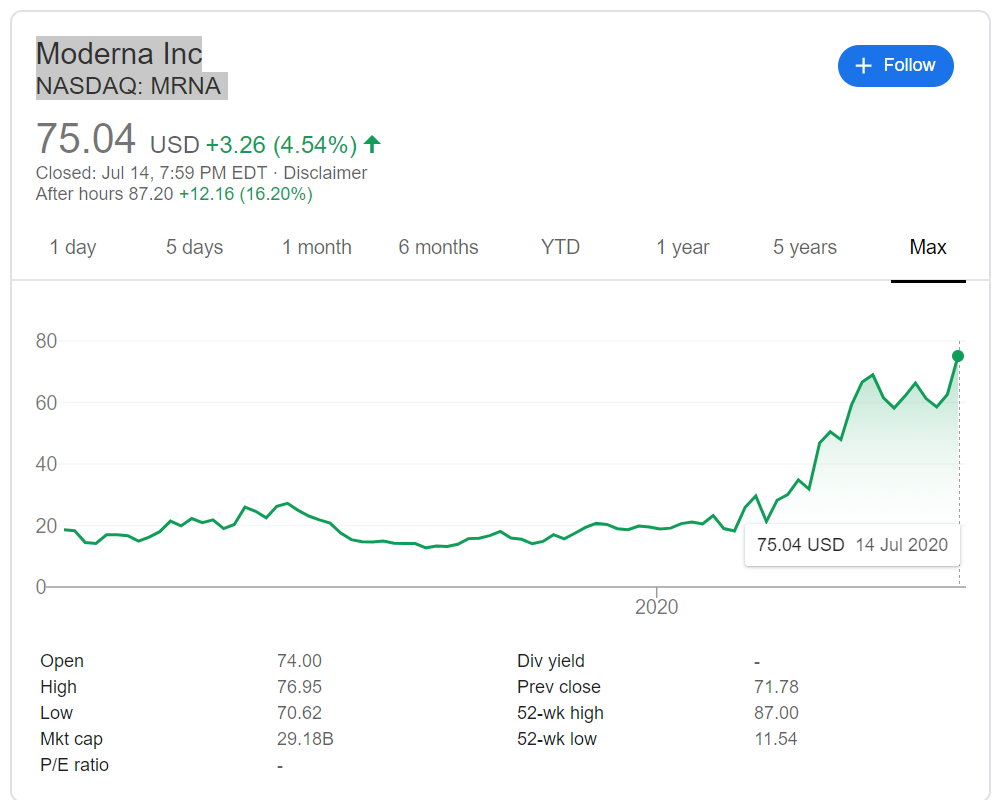Select the 1 day tab
Image resolution: width=999 pixels, height=800 pixels.
(x=73, y=247)
